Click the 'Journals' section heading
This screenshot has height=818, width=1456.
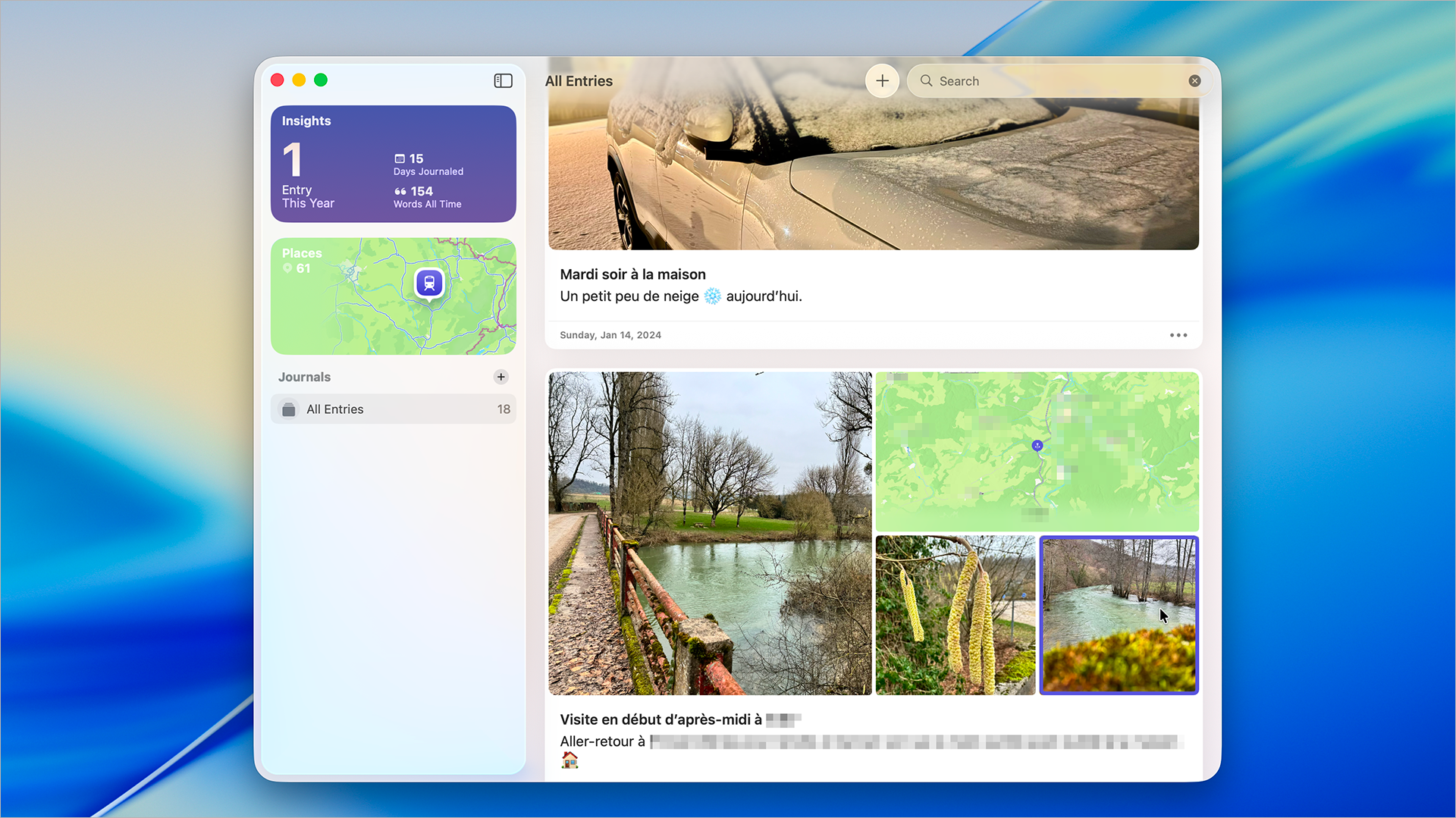coord(304,377)
